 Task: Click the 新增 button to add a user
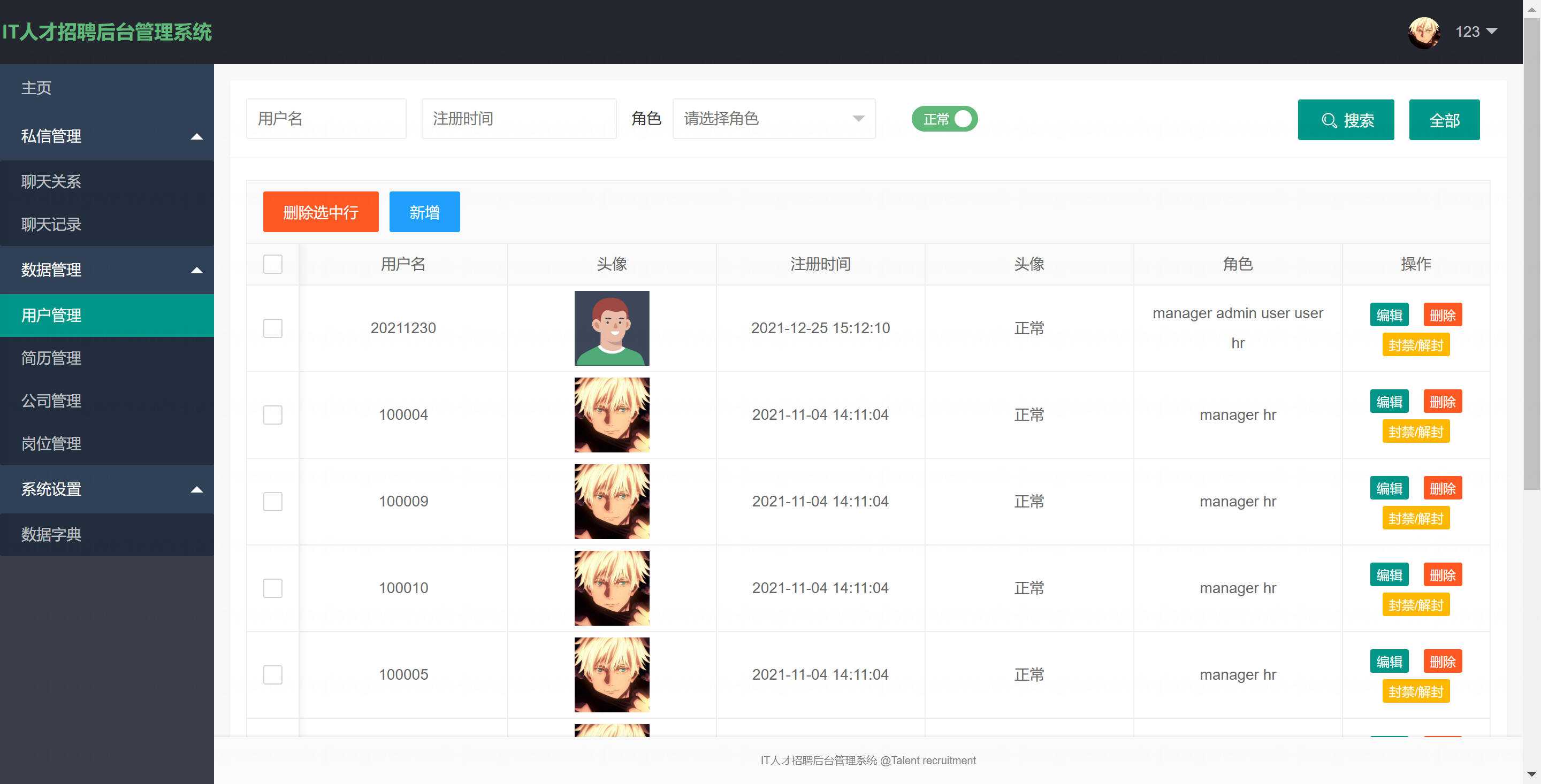pos(425,212)
